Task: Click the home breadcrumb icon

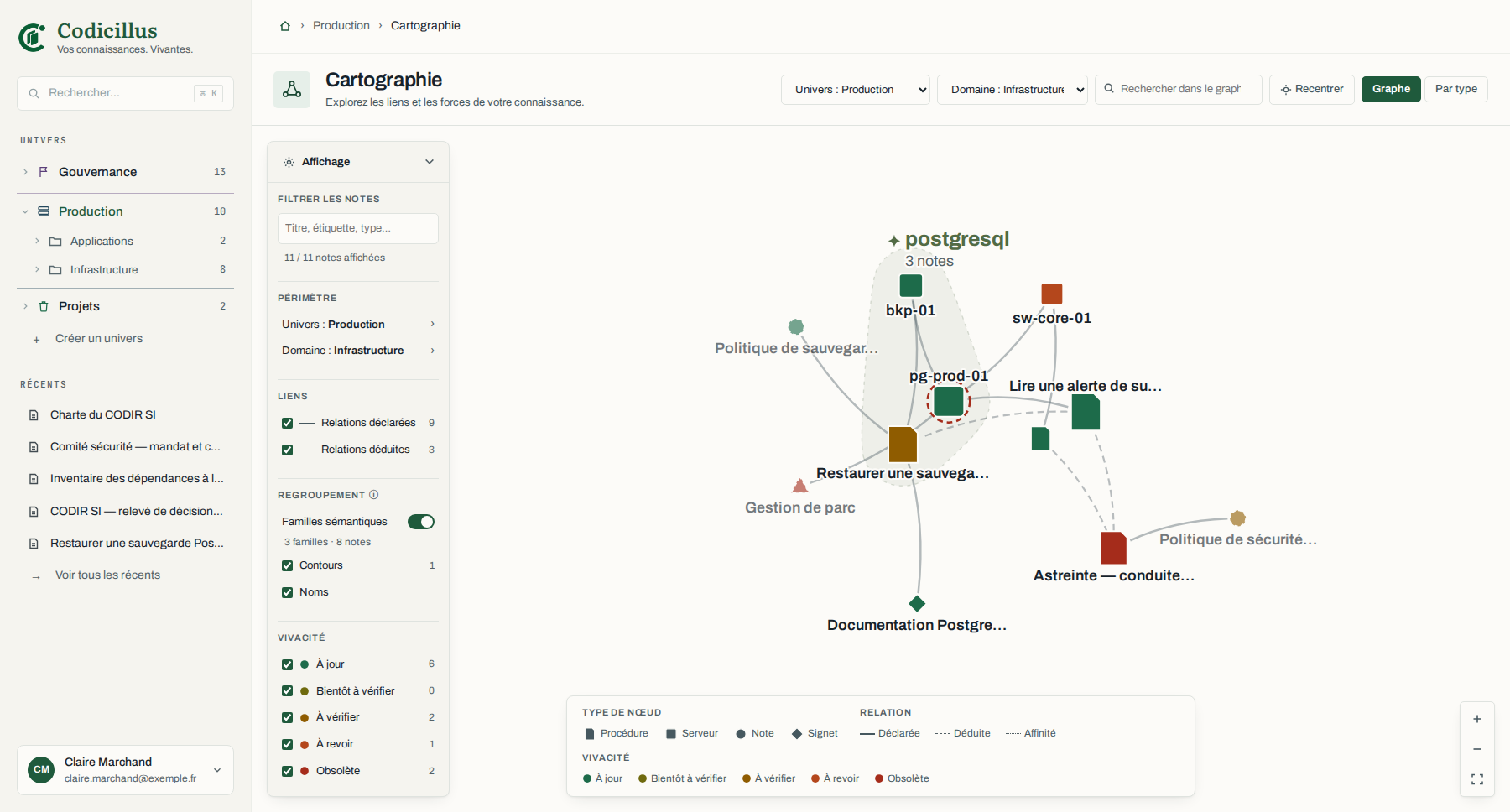Action: (285, 26)
